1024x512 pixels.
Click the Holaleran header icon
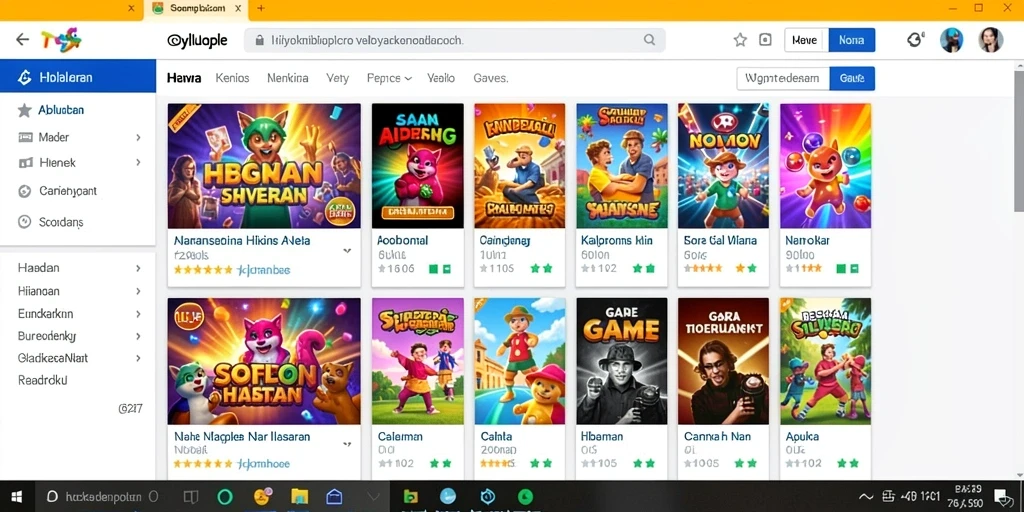24,78
